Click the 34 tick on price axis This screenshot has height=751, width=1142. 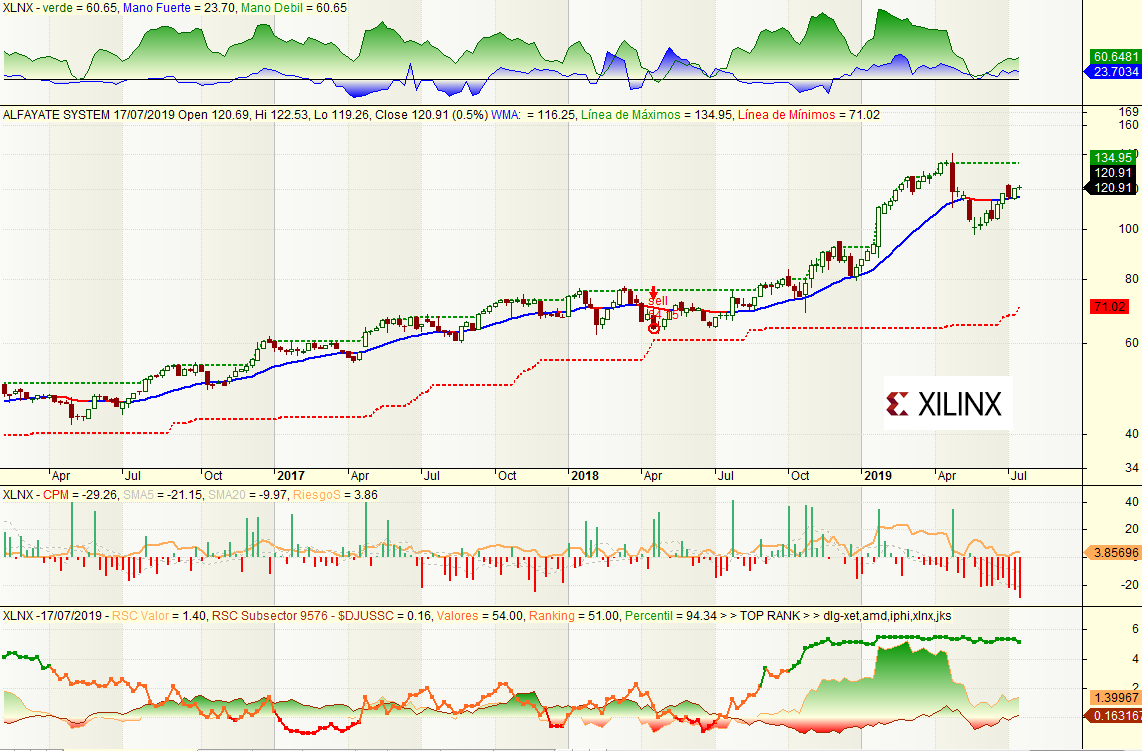point(1131,468)
